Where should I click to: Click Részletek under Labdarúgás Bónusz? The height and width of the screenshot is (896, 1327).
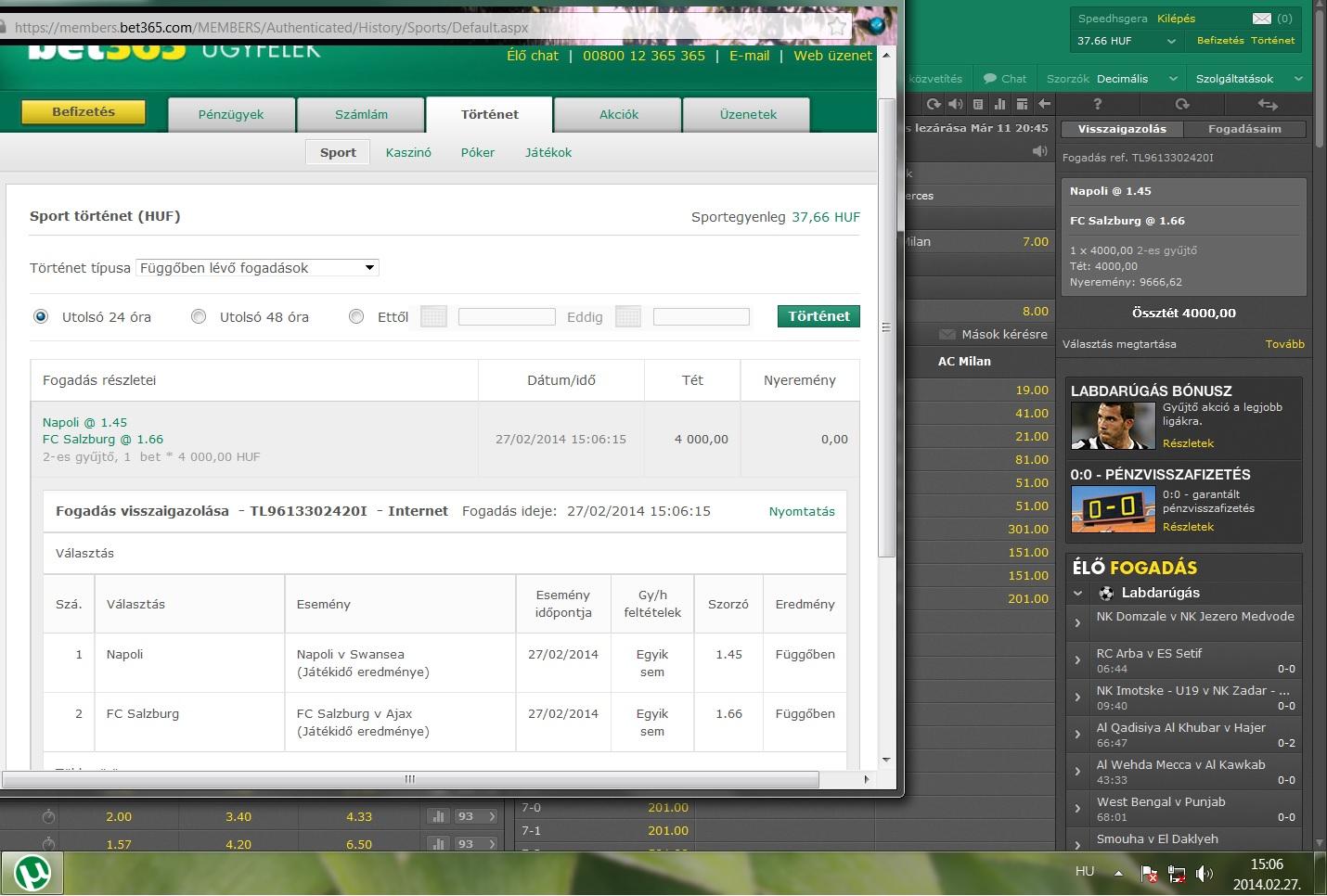point(1188,443)
